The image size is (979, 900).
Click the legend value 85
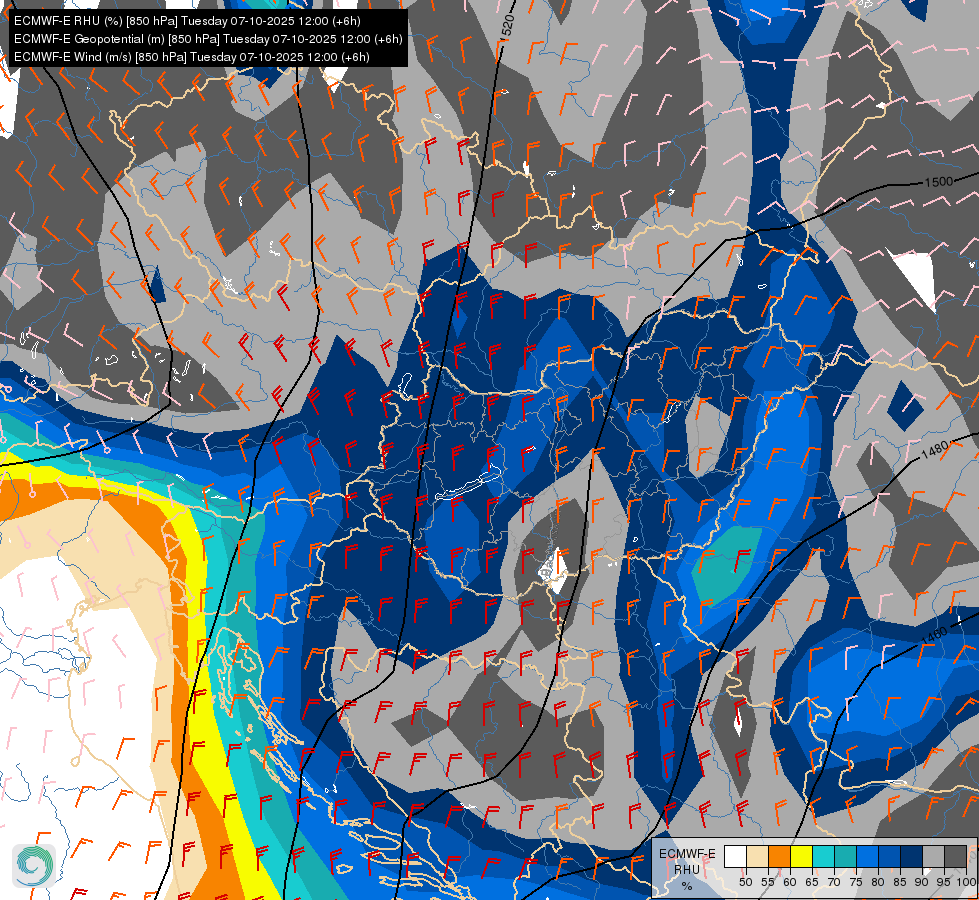point(900,882)
